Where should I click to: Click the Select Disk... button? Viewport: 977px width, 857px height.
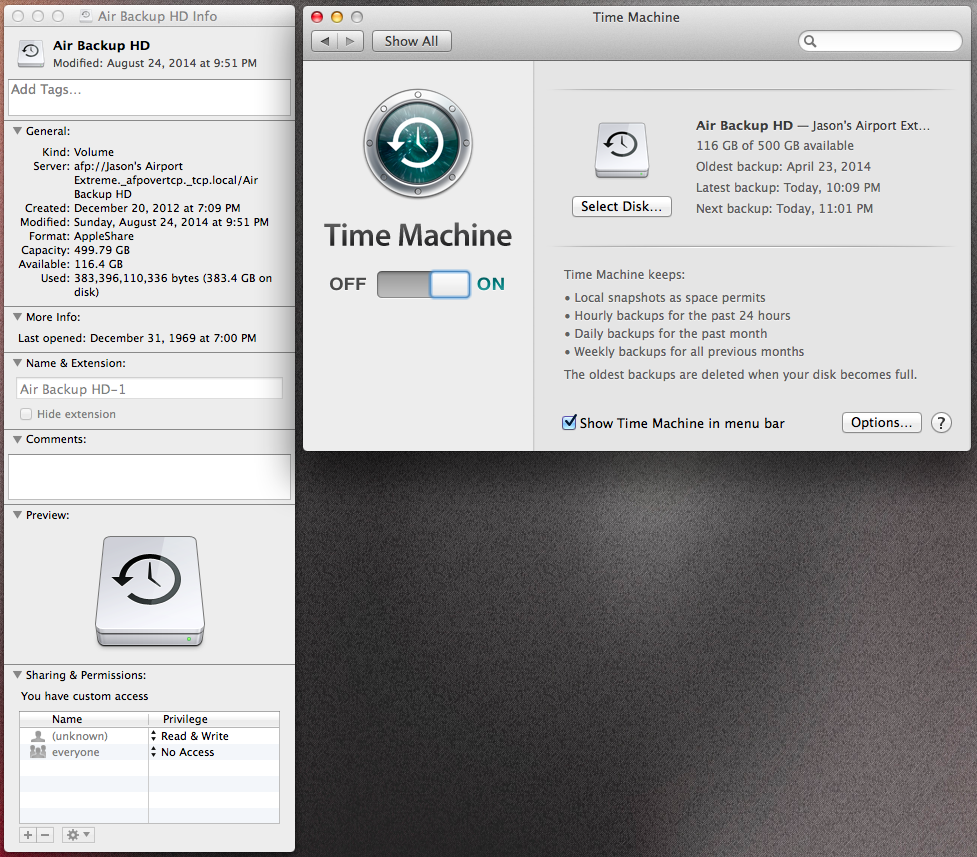click(621, 206)
